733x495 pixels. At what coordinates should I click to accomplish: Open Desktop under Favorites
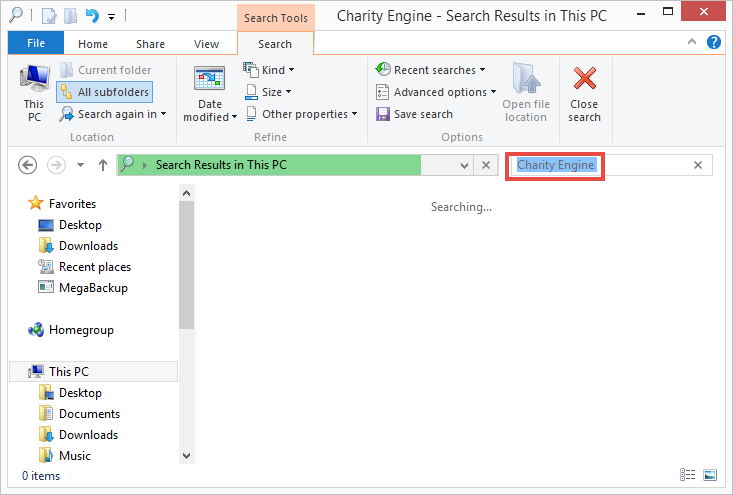point(70,225)
